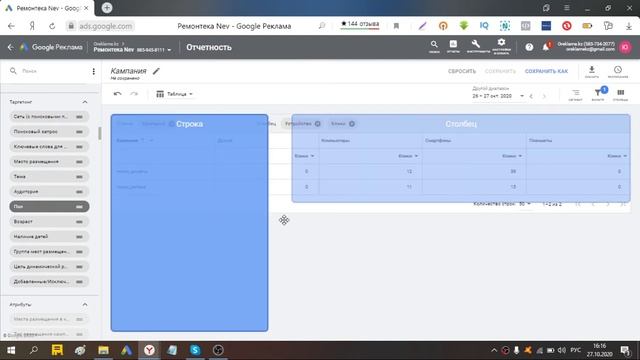Go back using the Google Ads header arrow

point(11,47)
